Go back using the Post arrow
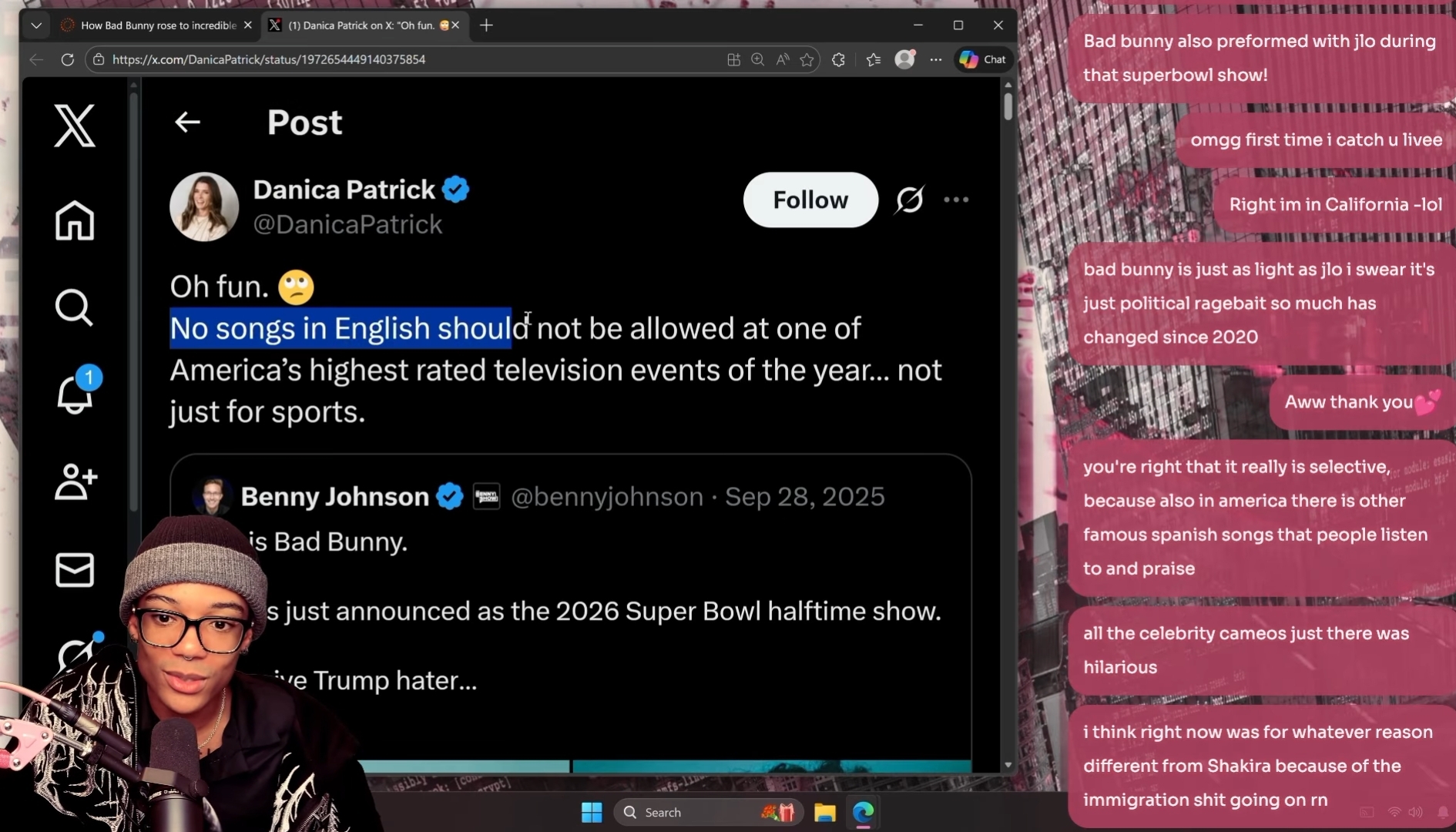The image size is (1456, 832). click(x=187, y=122)
